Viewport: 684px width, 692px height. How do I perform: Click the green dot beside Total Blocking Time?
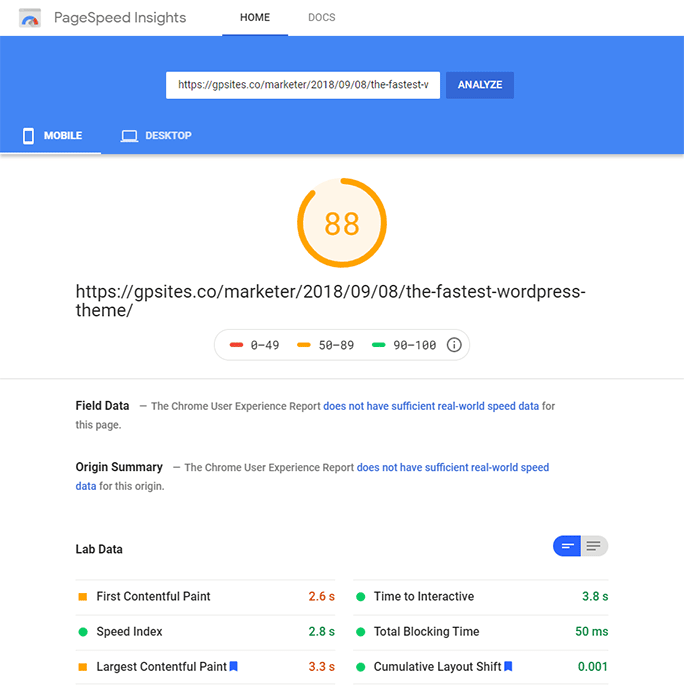361,632
